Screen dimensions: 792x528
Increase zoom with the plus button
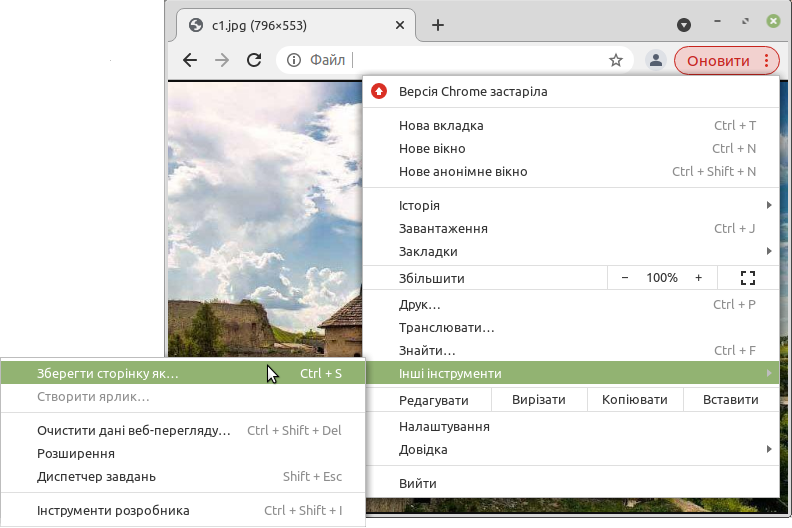pos(698,278)
